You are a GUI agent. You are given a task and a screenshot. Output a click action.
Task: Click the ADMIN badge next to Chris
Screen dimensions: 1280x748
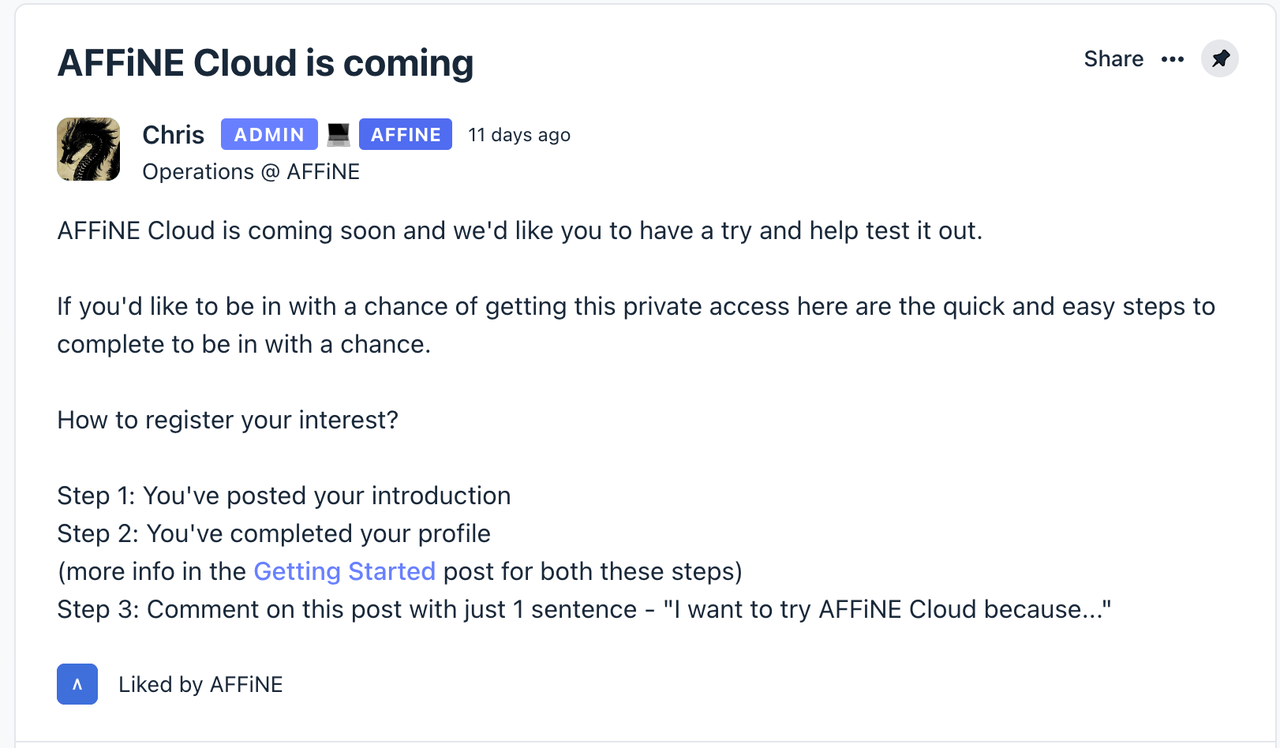coord(269,134)
